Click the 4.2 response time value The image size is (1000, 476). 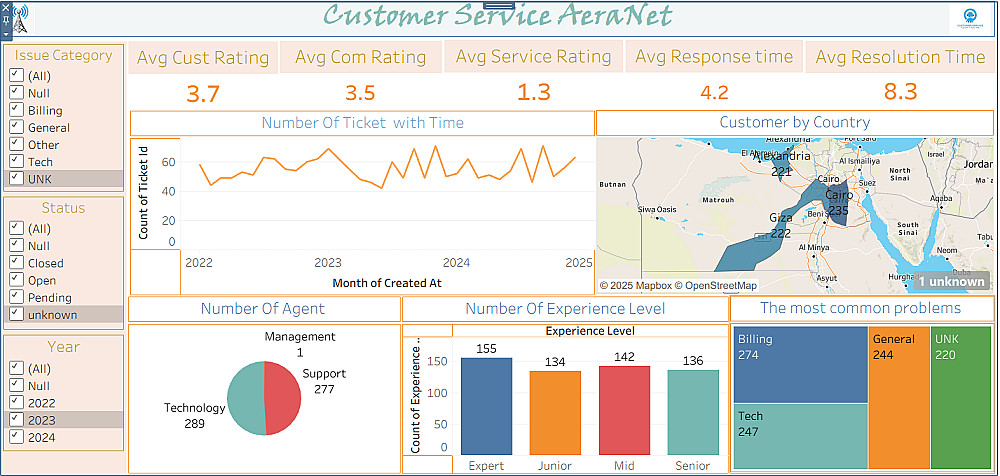714,93
